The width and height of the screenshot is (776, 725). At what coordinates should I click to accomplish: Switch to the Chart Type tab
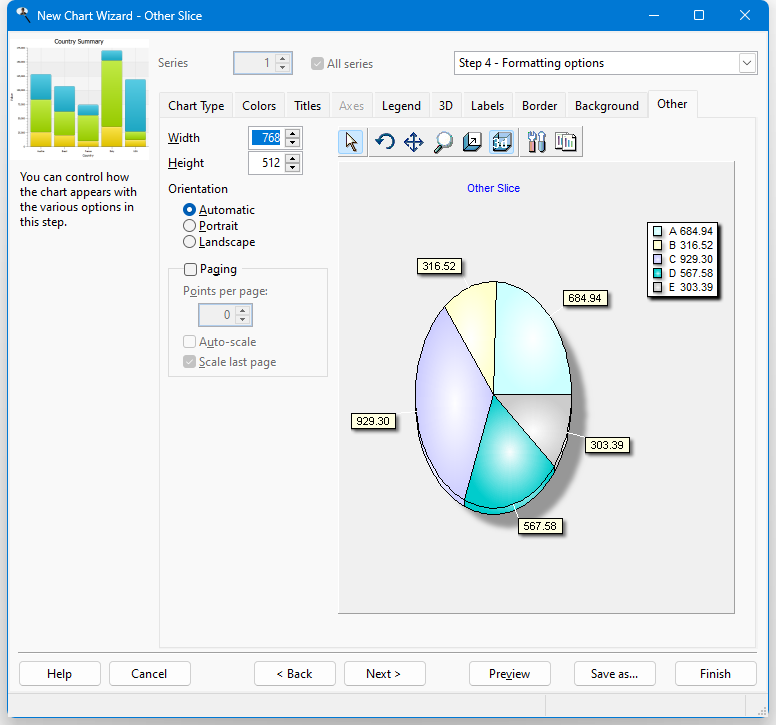tap(196, 105)
